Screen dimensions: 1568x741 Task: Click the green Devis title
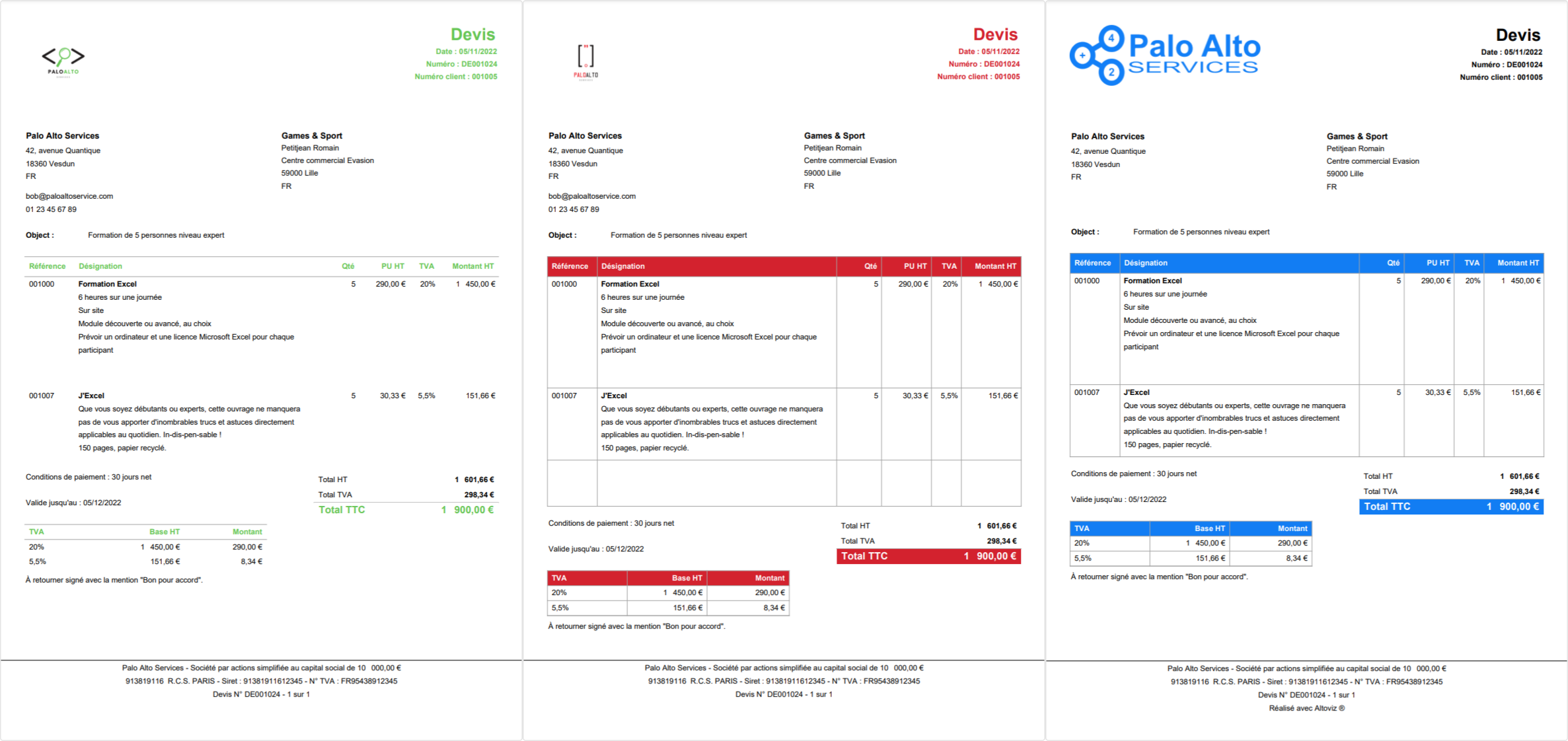point(472,34)
